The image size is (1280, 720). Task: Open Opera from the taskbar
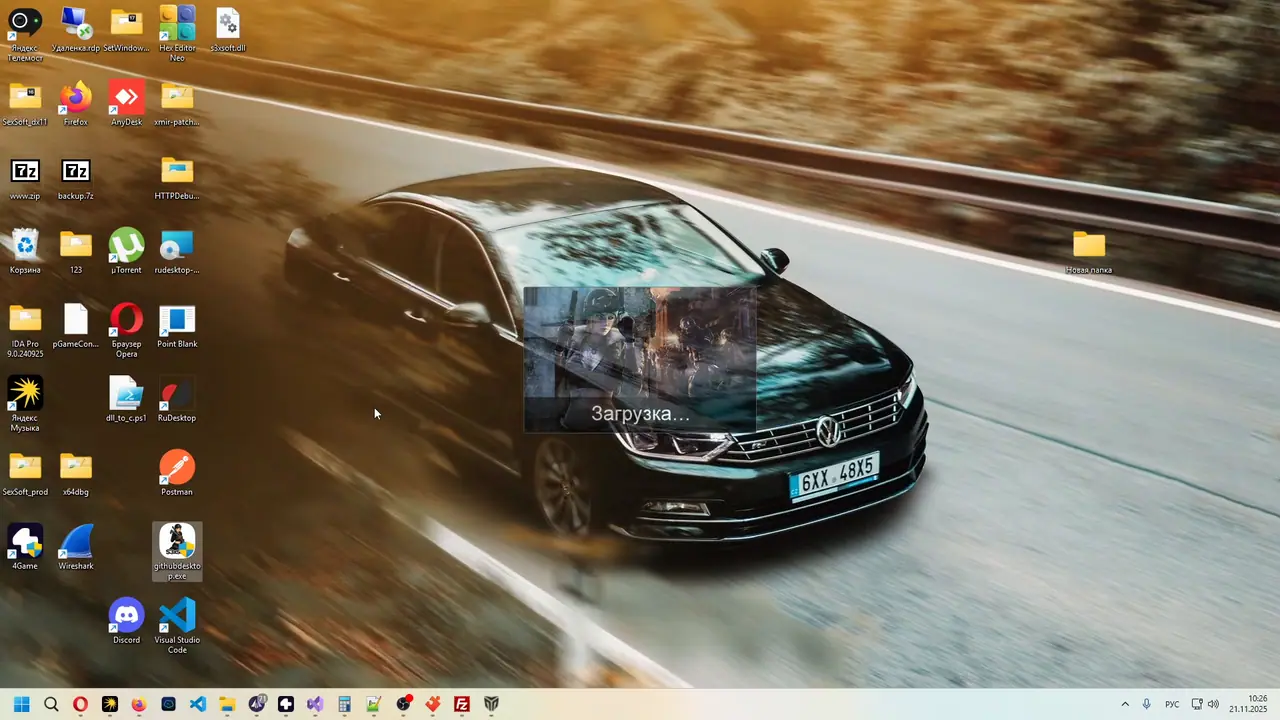80,704
